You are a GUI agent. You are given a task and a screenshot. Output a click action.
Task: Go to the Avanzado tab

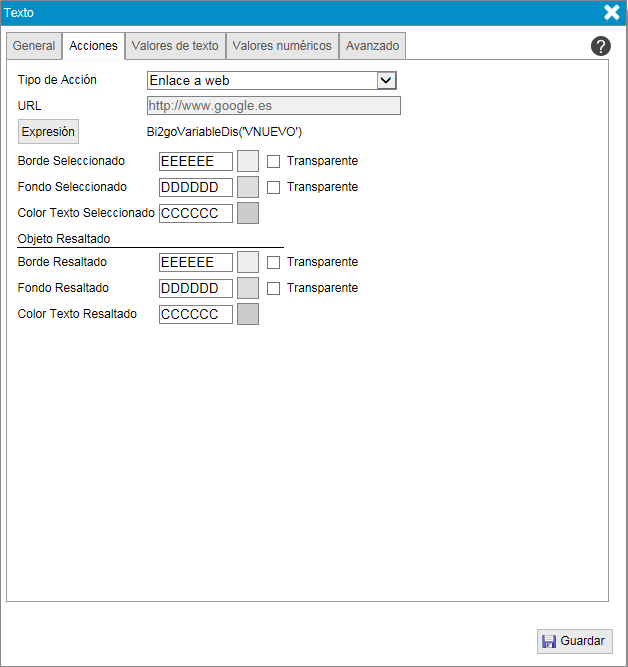click(372, 46)
